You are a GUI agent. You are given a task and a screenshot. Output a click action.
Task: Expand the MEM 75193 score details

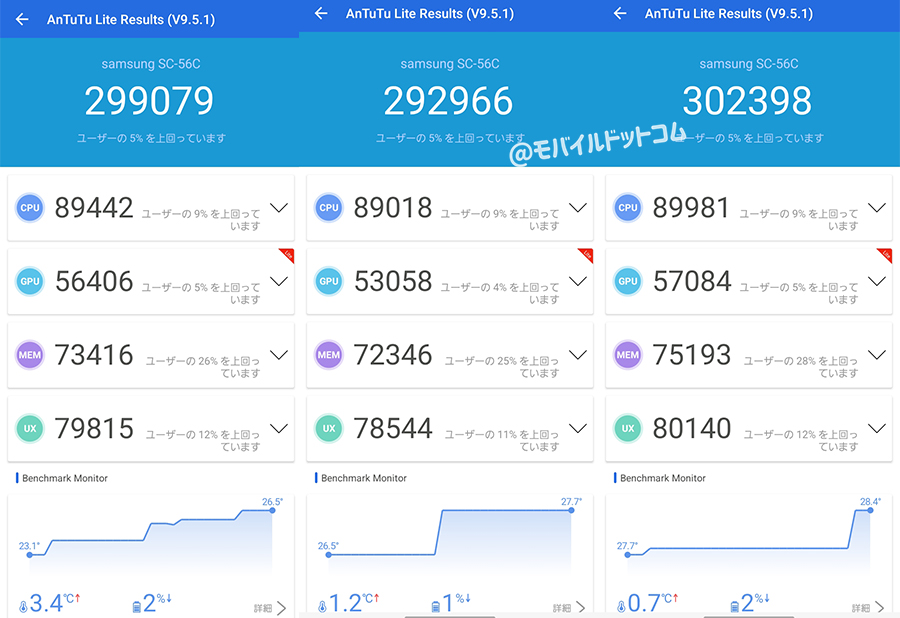(x=877, y=355)
